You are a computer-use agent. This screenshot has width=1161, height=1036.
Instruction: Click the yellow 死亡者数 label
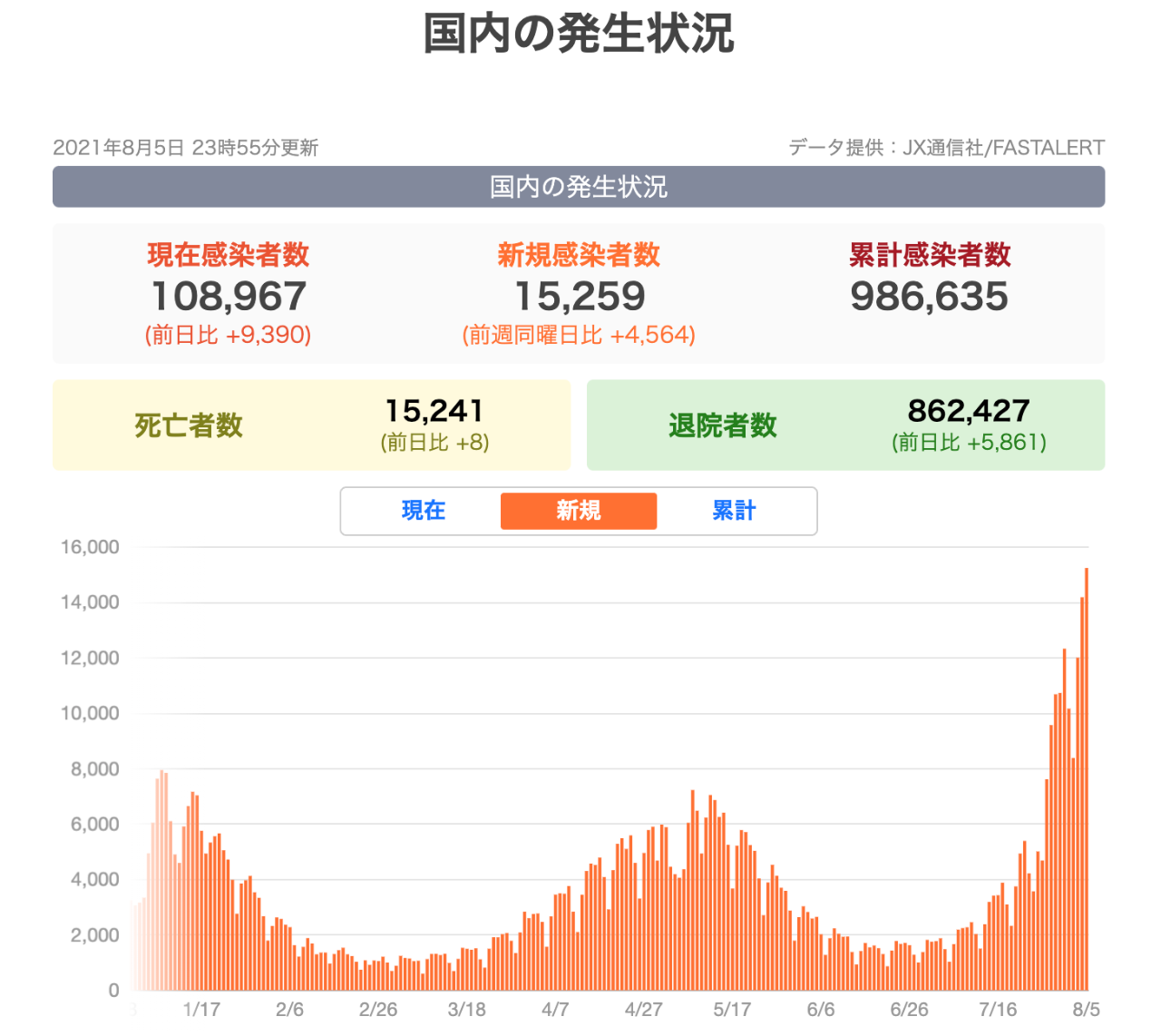tap(189, 425)
